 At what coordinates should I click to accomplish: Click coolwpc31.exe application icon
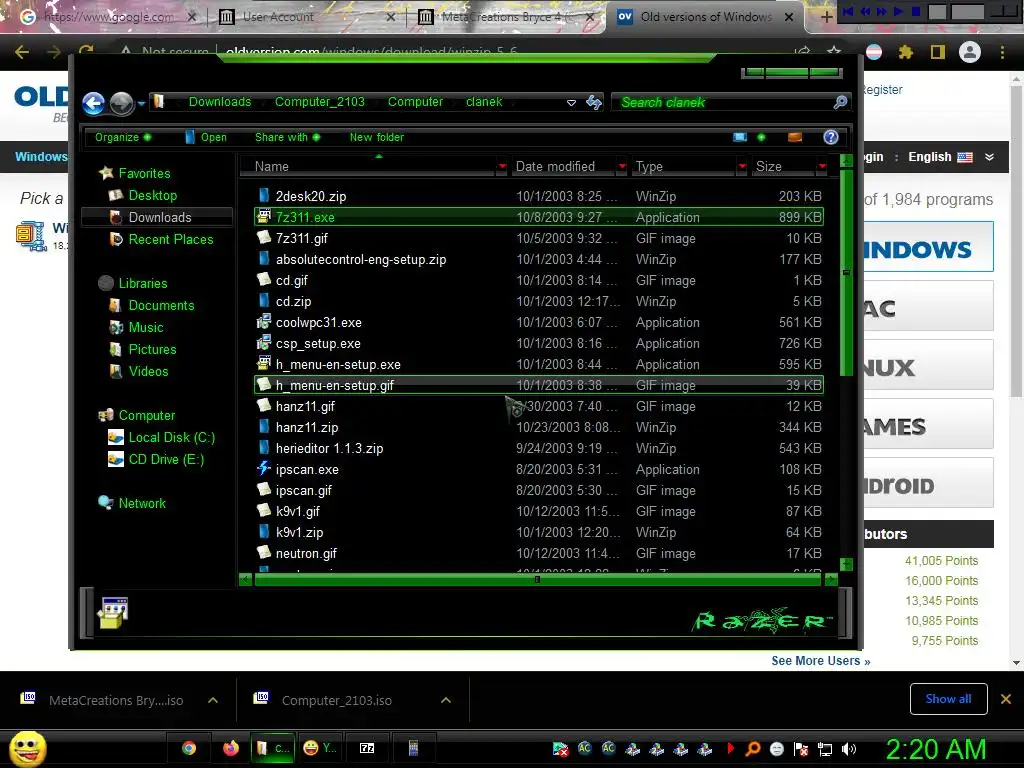[x=264, y=322]
